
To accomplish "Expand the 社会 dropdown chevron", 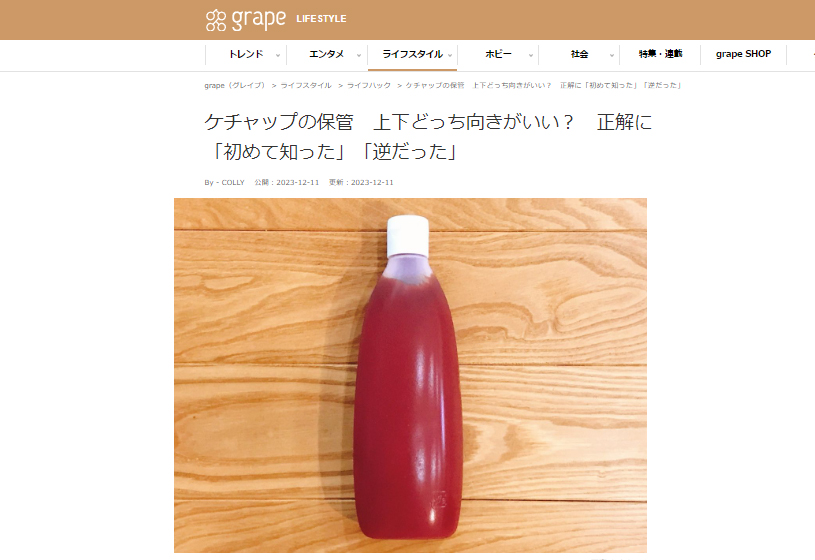I will click(612, 56).
